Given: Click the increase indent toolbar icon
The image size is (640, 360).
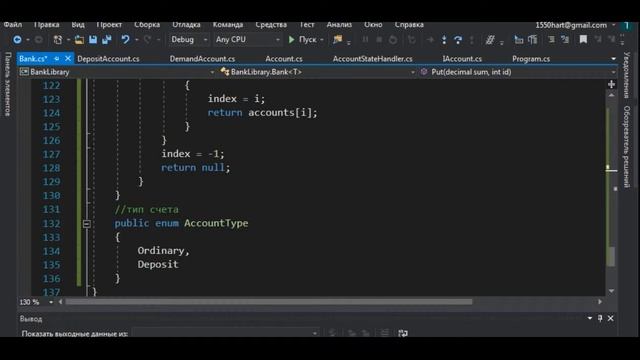Looking at the screenshot, I should tap(533, 40).
